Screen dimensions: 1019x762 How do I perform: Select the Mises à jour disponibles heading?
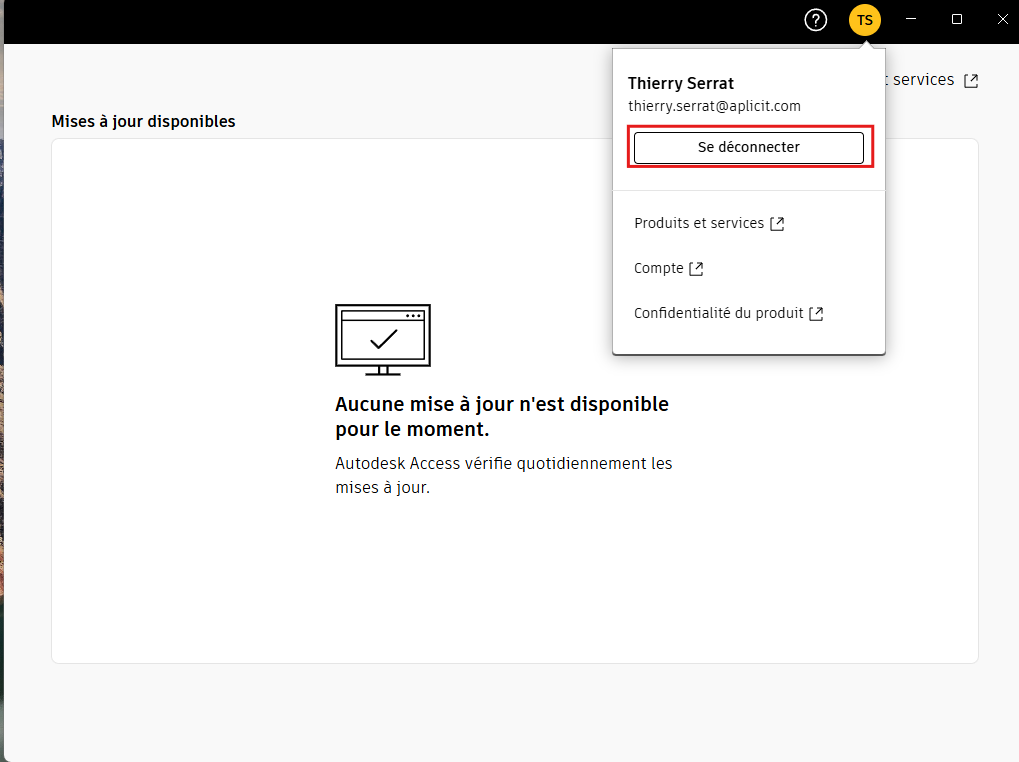point(143,121)
